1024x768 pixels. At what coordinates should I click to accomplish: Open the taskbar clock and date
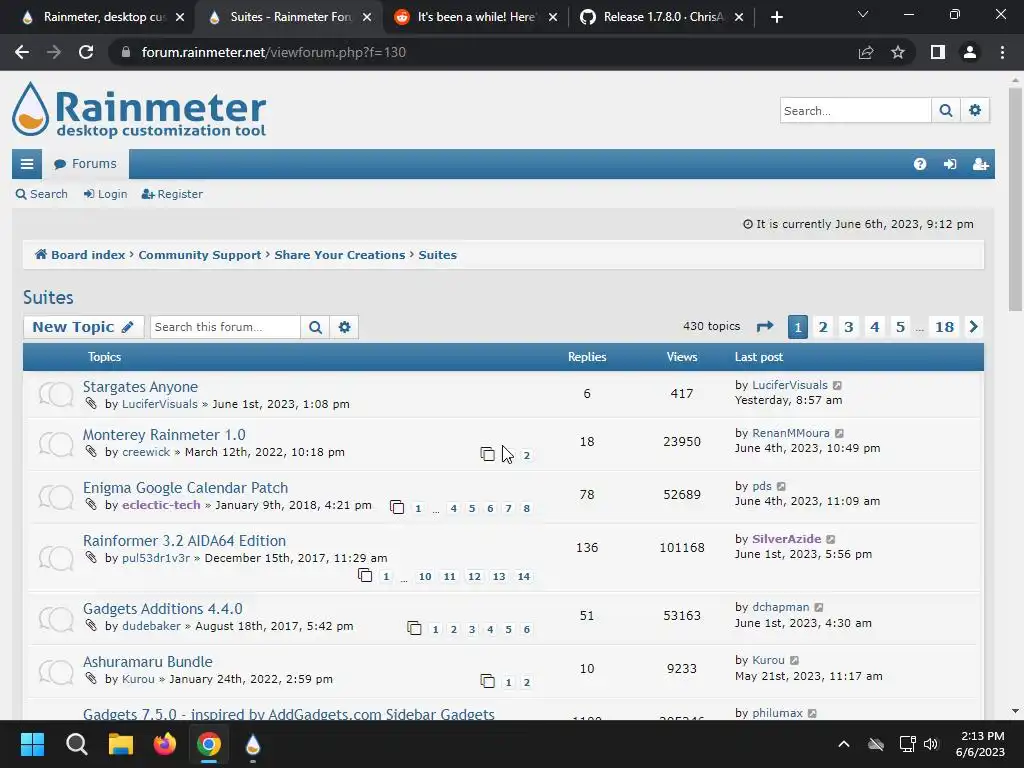point(980,744)
